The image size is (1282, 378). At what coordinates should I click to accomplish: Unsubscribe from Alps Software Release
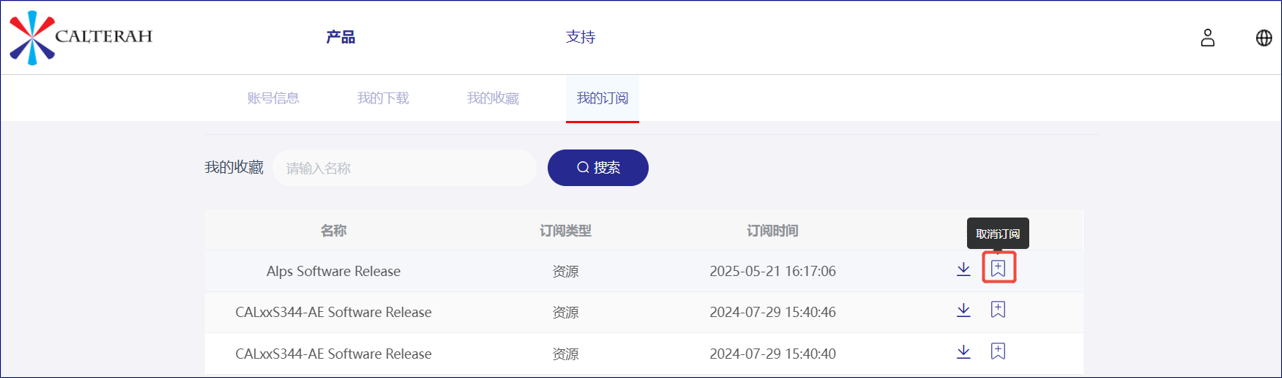[998, 269]
